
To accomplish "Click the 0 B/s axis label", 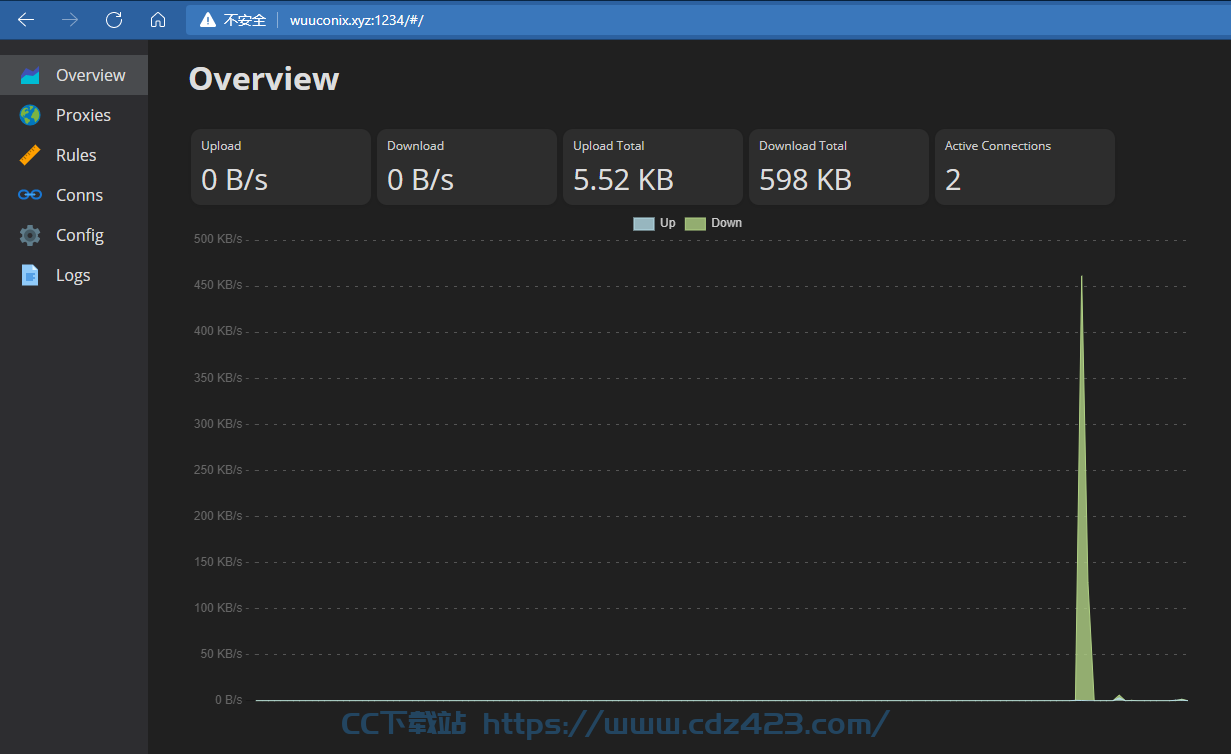I will point(228,700).
